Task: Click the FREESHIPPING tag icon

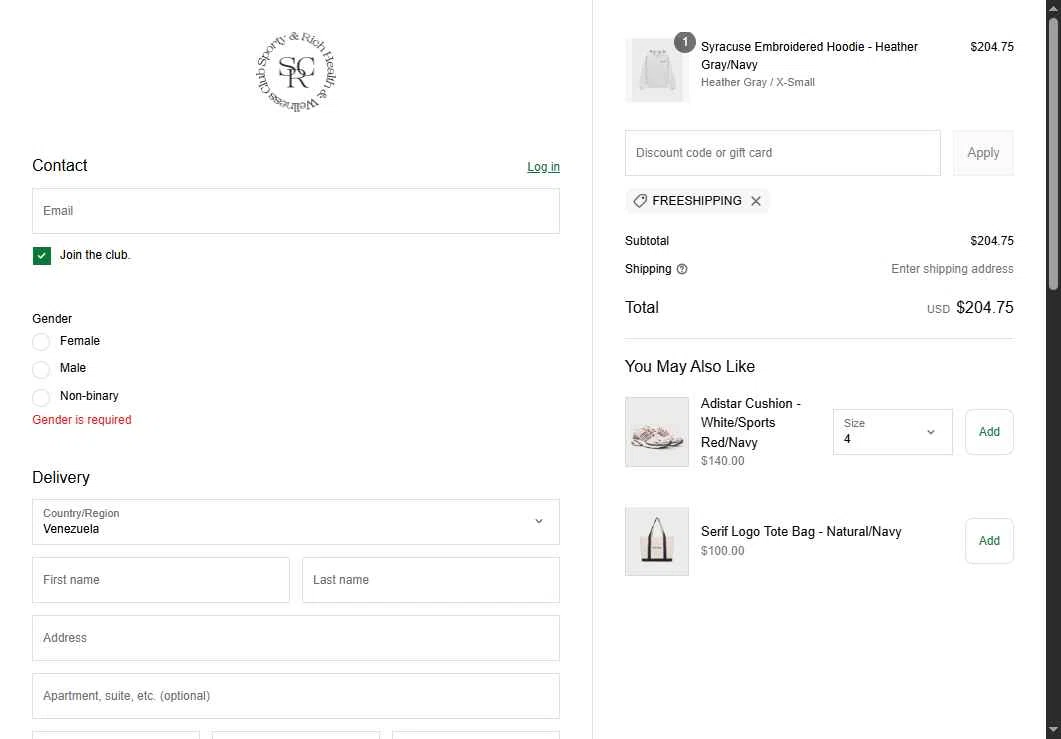Action: pos(640,201)
